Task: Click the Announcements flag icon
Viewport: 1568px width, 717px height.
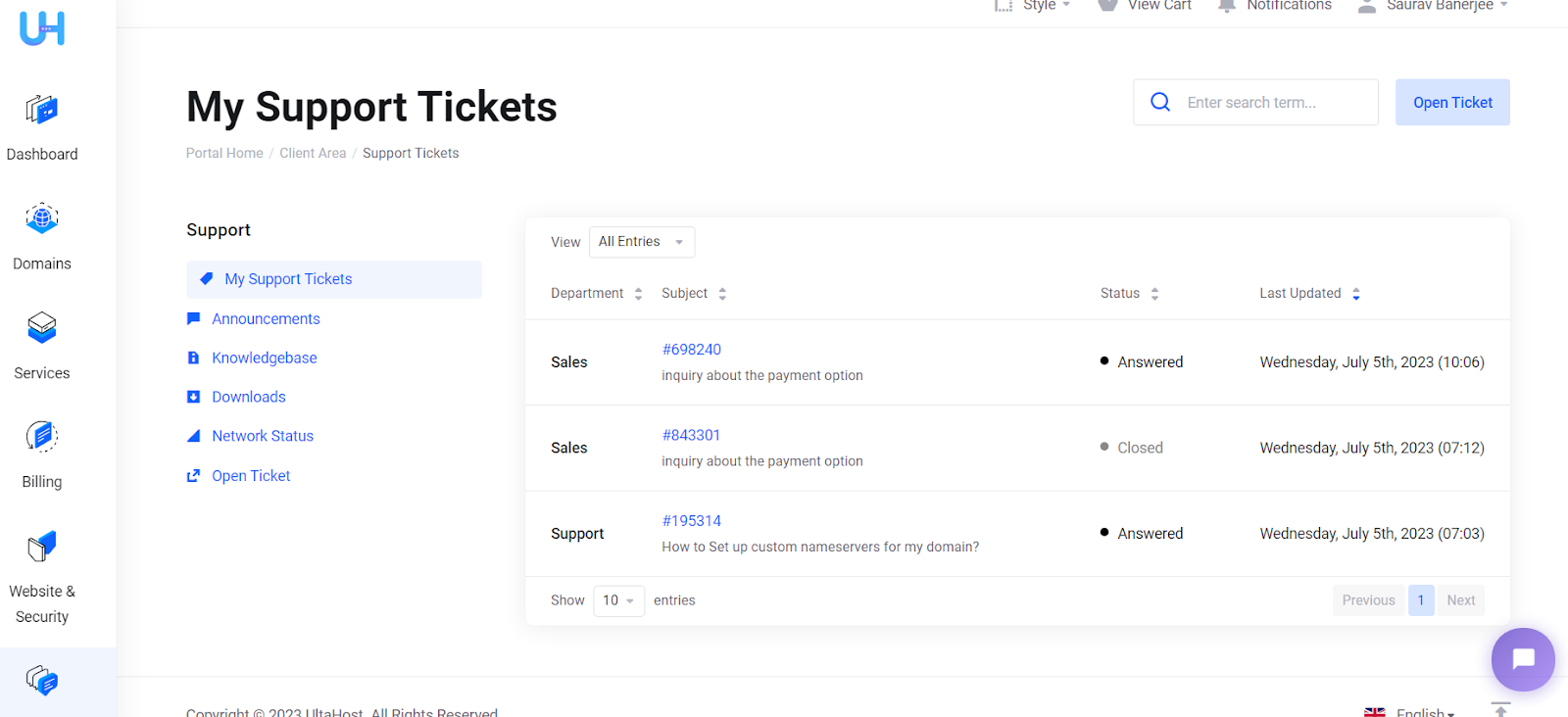Action: [194, 318]
